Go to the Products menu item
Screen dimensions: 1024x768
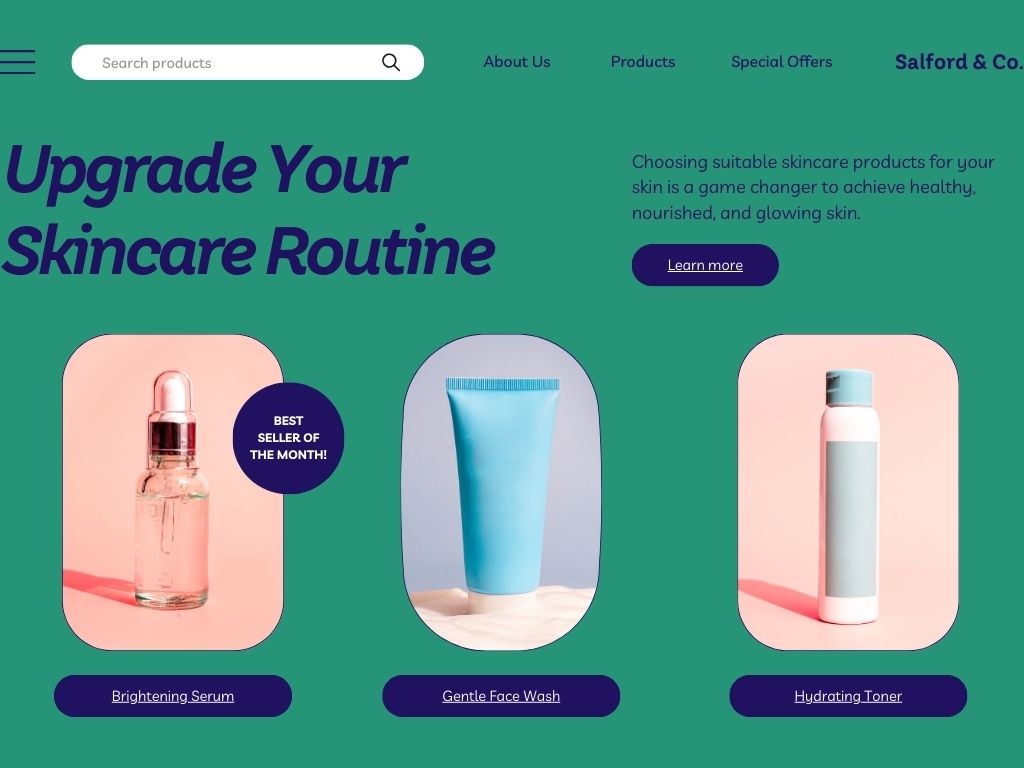click(643, 62)
